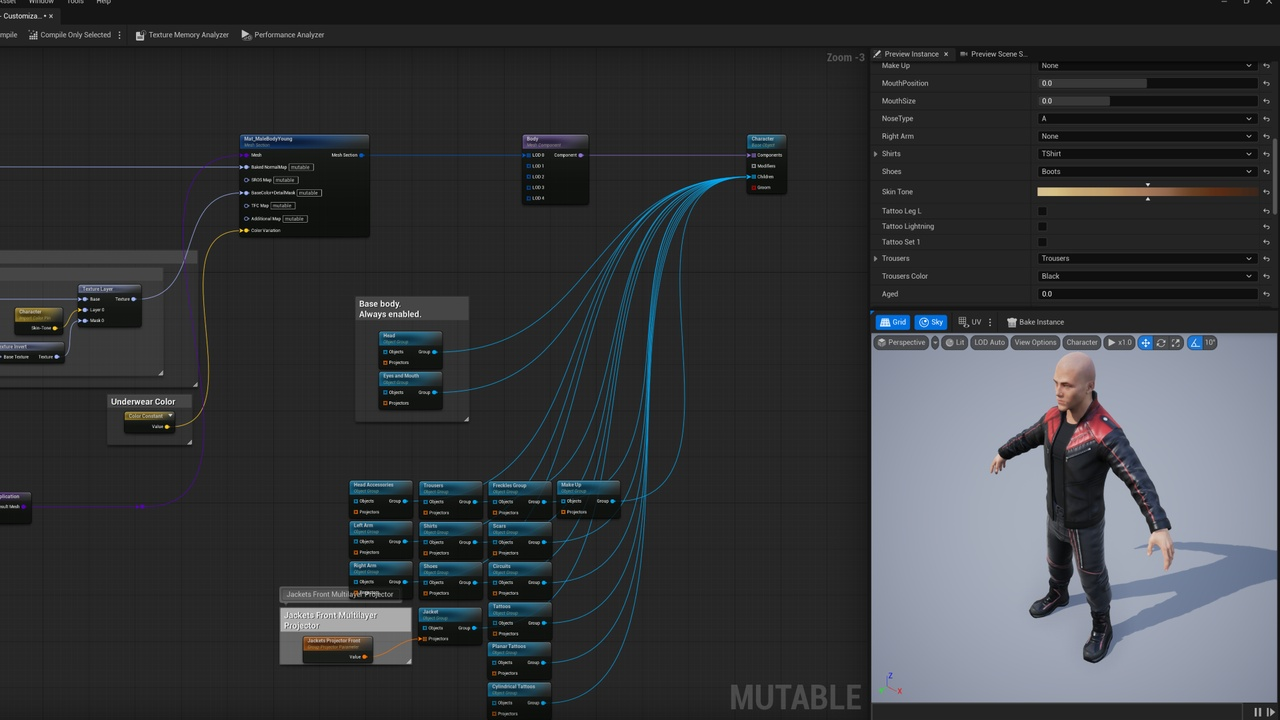This screenshot has height=720, width=1280.
Task: Change the Lit view mode
Action: point(954,342)
